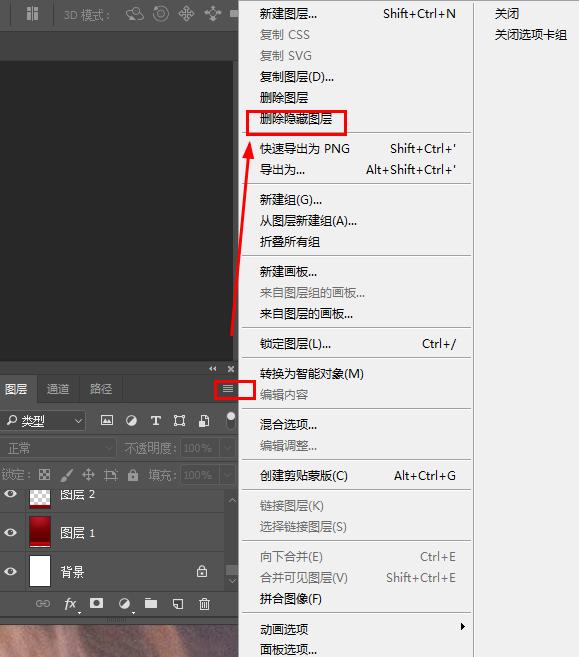Screen dimensions: 579x657
Task: Choose 混合选项... menu item
Action: coord(288,424)
